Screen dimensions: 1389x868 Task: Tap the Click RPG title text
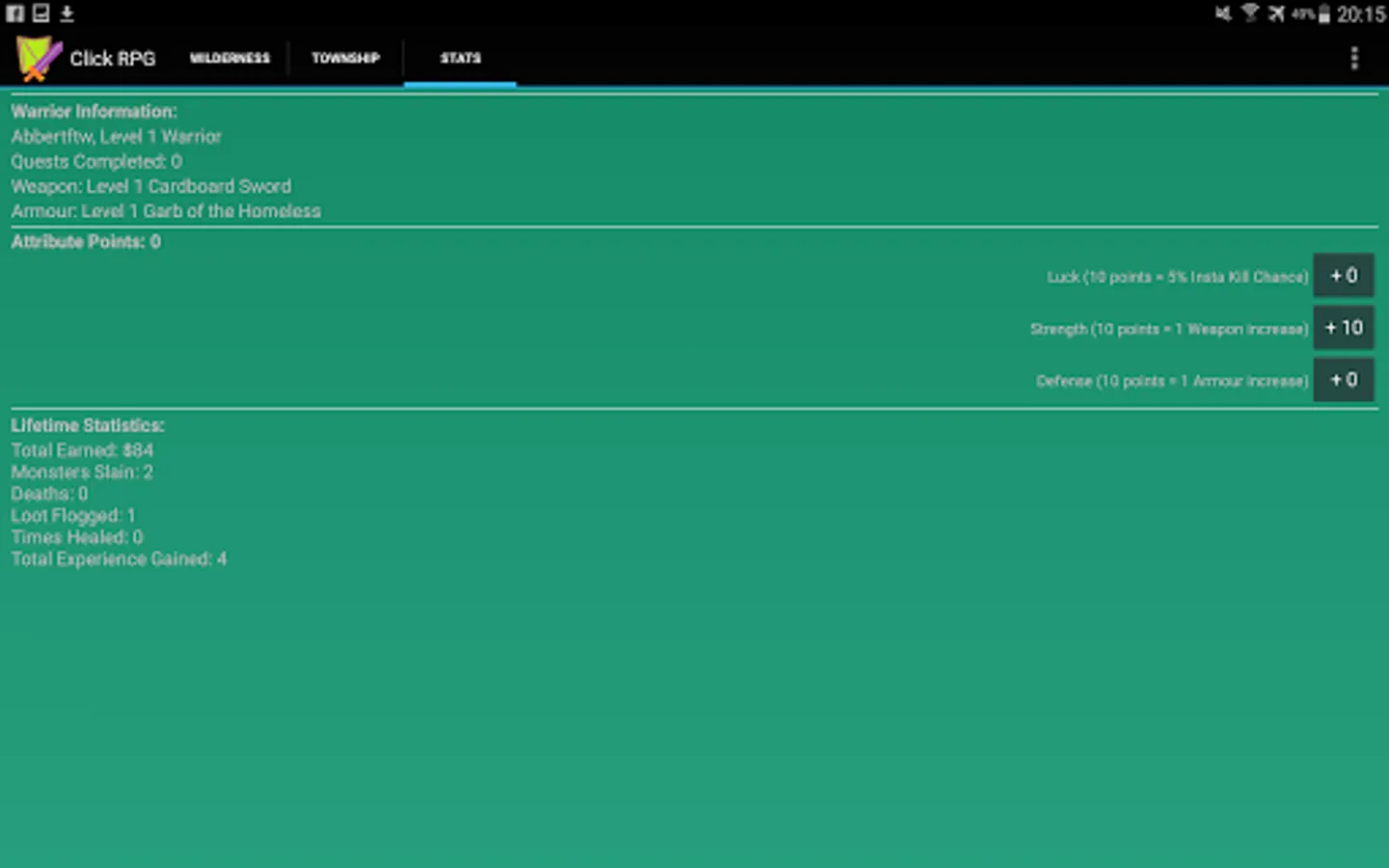click(x=112, y=59)
